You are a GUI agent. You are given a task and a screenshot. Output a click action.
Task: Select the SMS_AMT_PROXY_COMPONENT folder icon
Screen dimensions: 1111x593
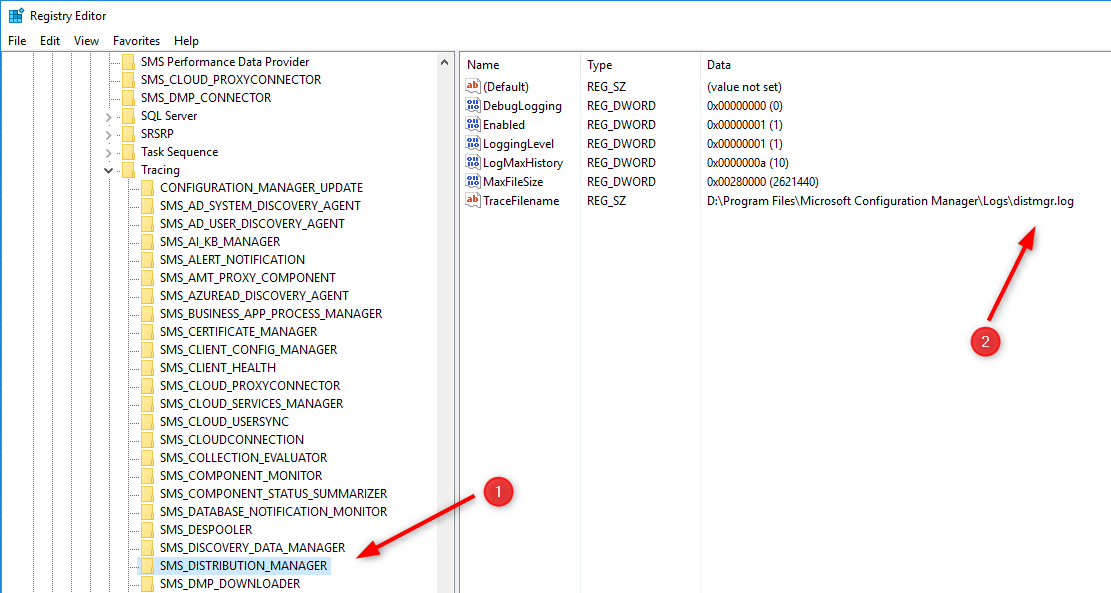coord(147,278)
